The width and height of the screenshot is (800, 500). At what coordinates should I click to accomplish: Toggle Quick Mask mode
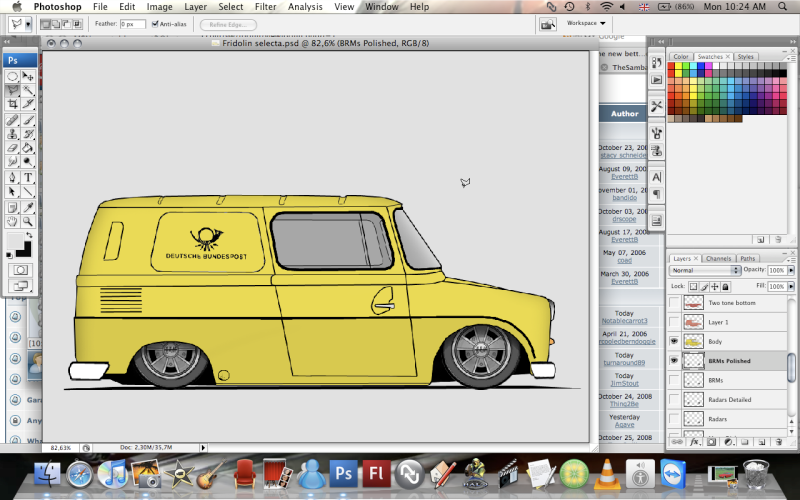(x=20, y=270)
